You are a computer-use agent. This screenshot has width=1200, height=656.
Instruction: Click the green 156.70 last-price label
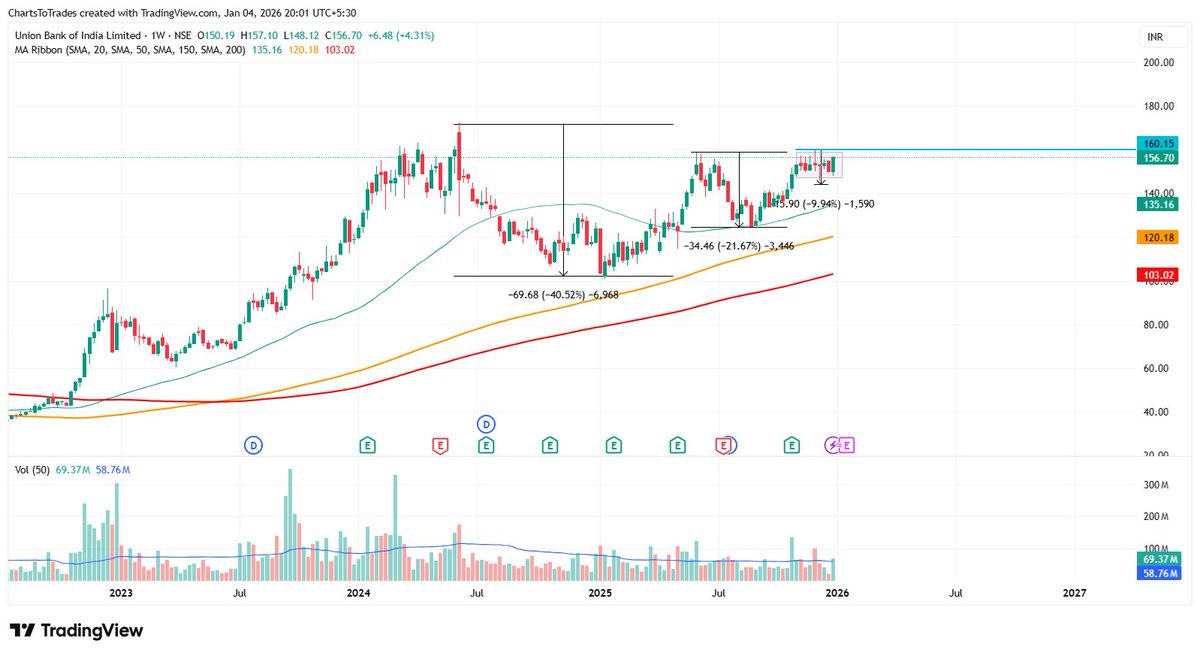[1157, 157]
